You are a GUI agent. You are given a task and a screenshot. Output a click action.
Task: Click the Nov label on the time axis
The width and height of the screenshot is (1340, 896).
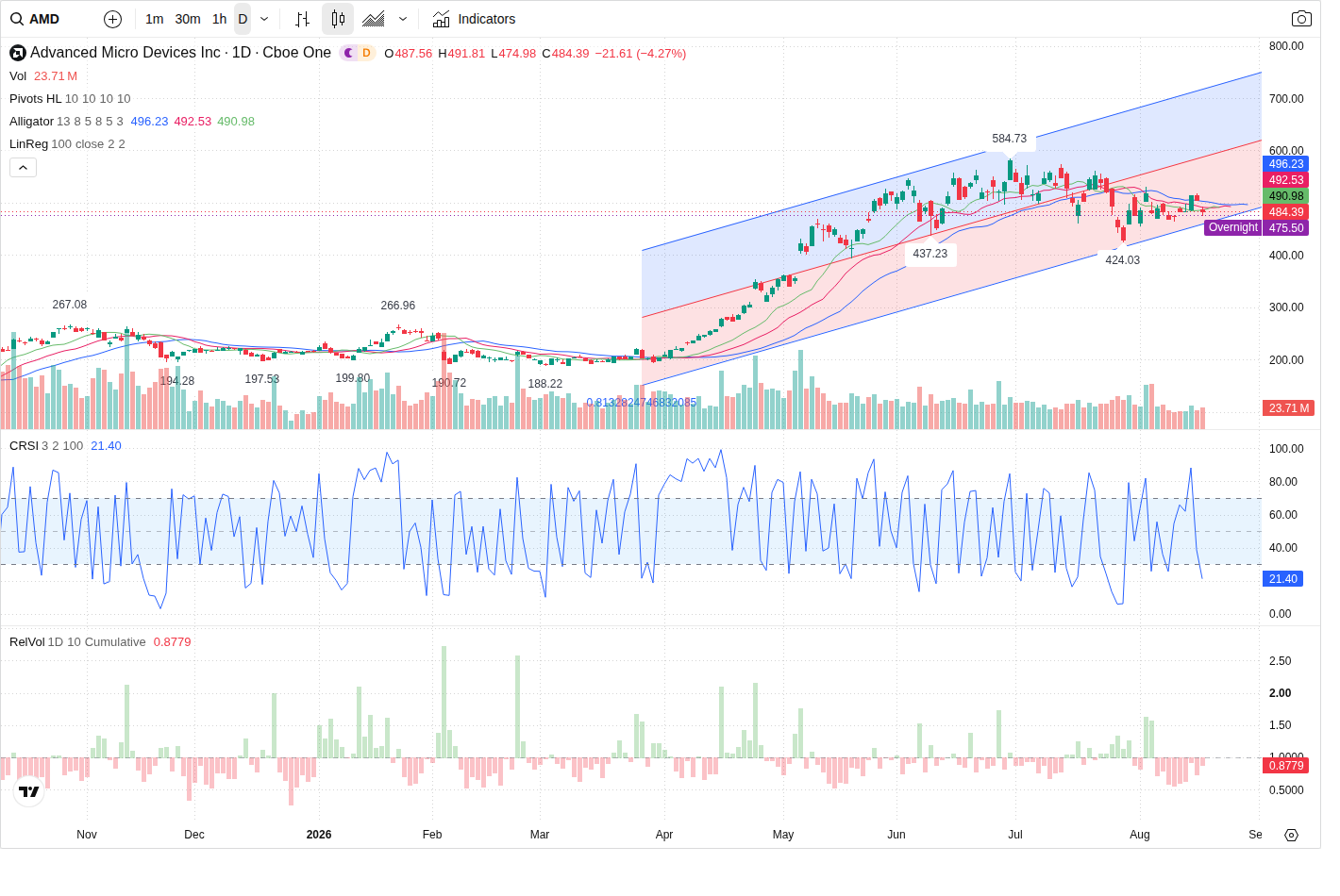87,835
